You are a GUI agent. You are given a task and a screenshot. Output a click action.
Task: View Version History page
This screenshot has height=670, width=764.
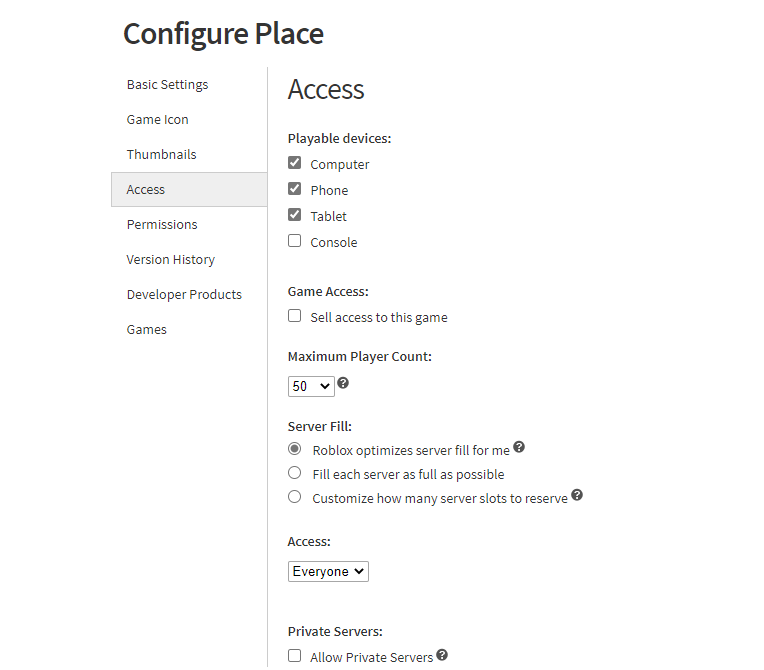point(171,260)
